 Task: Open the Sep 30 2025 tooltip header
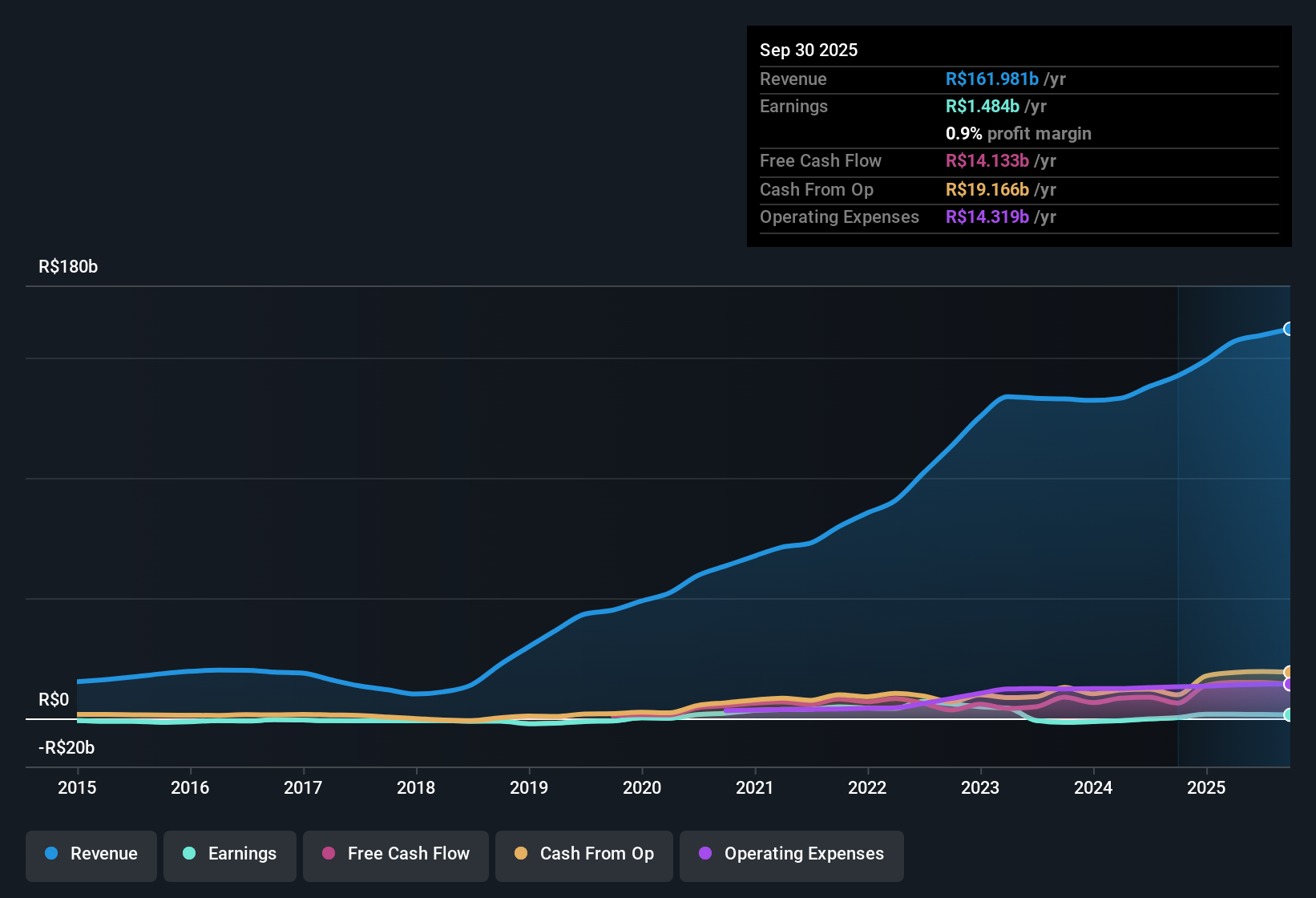(809, 50)
